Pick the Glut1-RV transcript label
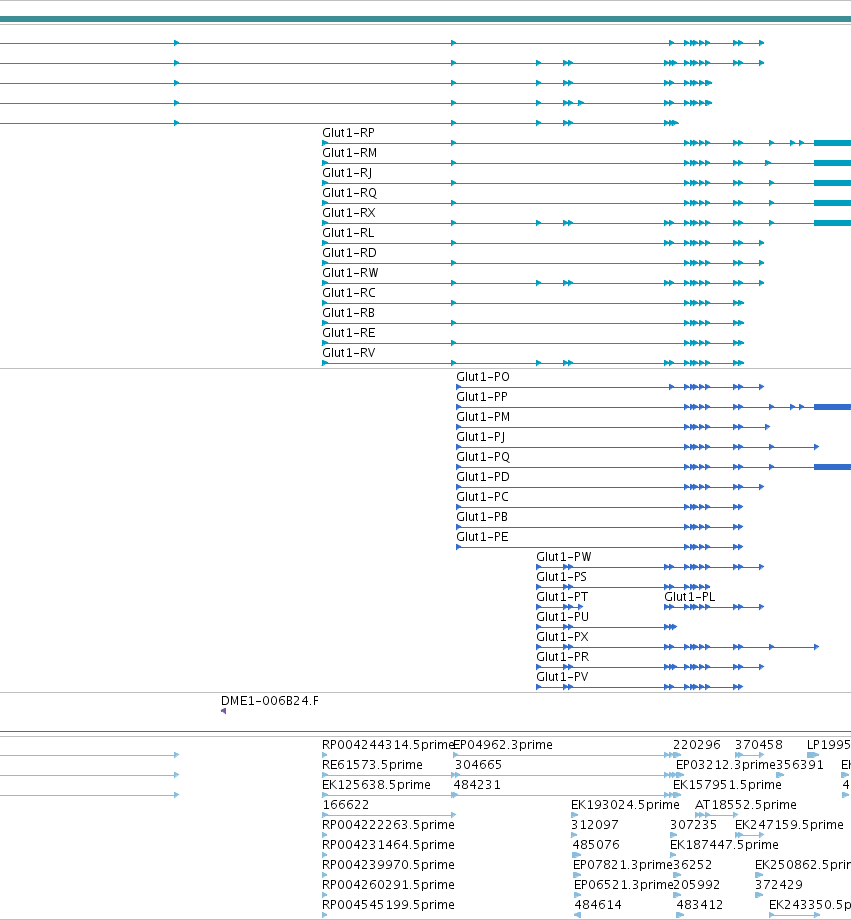Screen dimensions: 851x920 (x=349, y=353)
